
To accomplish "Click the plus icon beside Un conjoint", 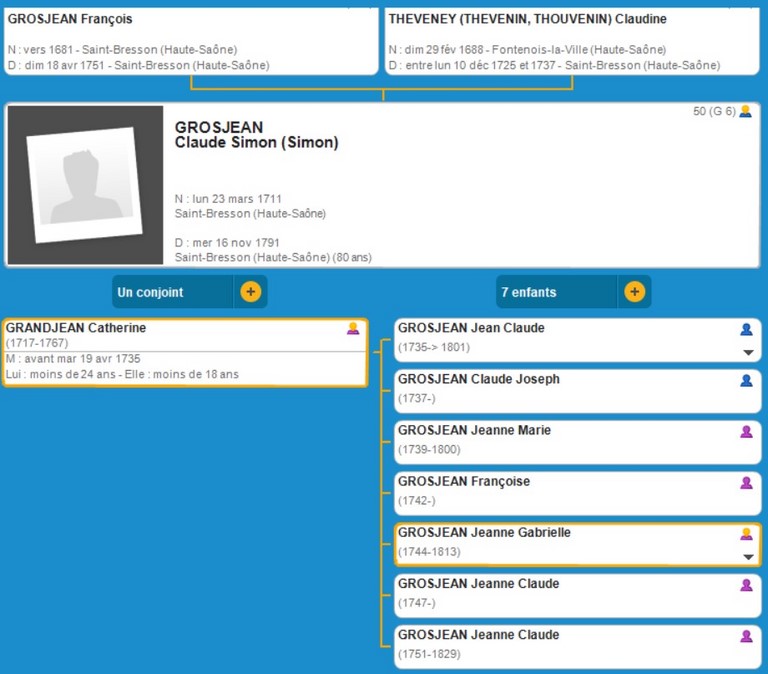I will (x=250, y=292).
